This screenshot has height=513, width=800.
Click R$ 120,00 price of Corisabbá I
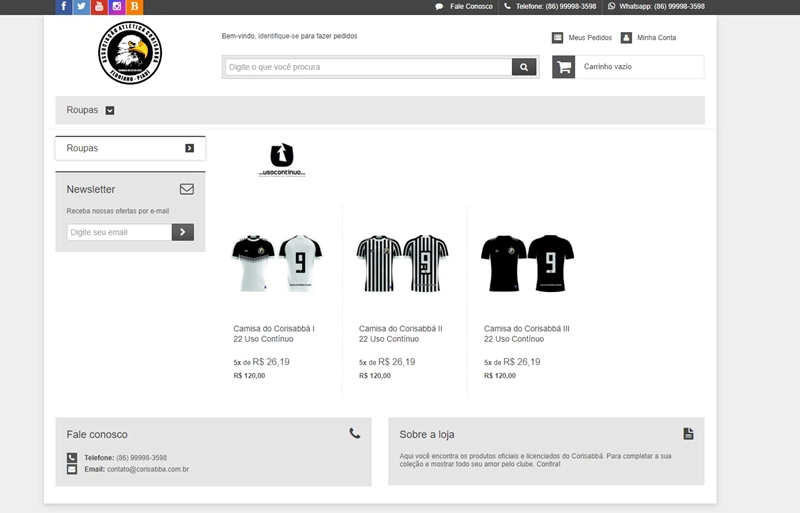(249, 376)
